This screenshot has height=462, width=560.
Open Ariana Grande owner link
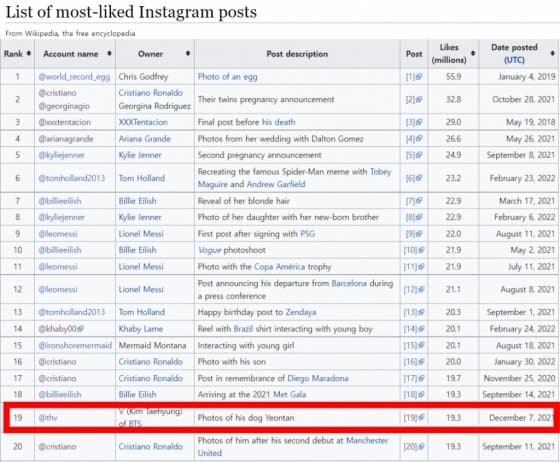tap(145, 139)
